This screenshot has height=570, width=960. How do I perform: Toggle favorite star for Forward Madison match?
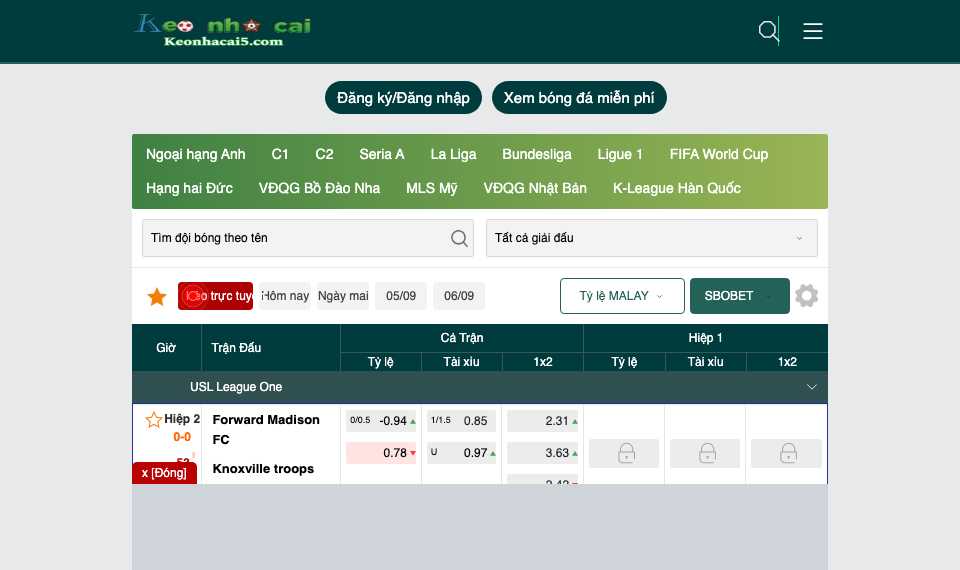[154, 419]
